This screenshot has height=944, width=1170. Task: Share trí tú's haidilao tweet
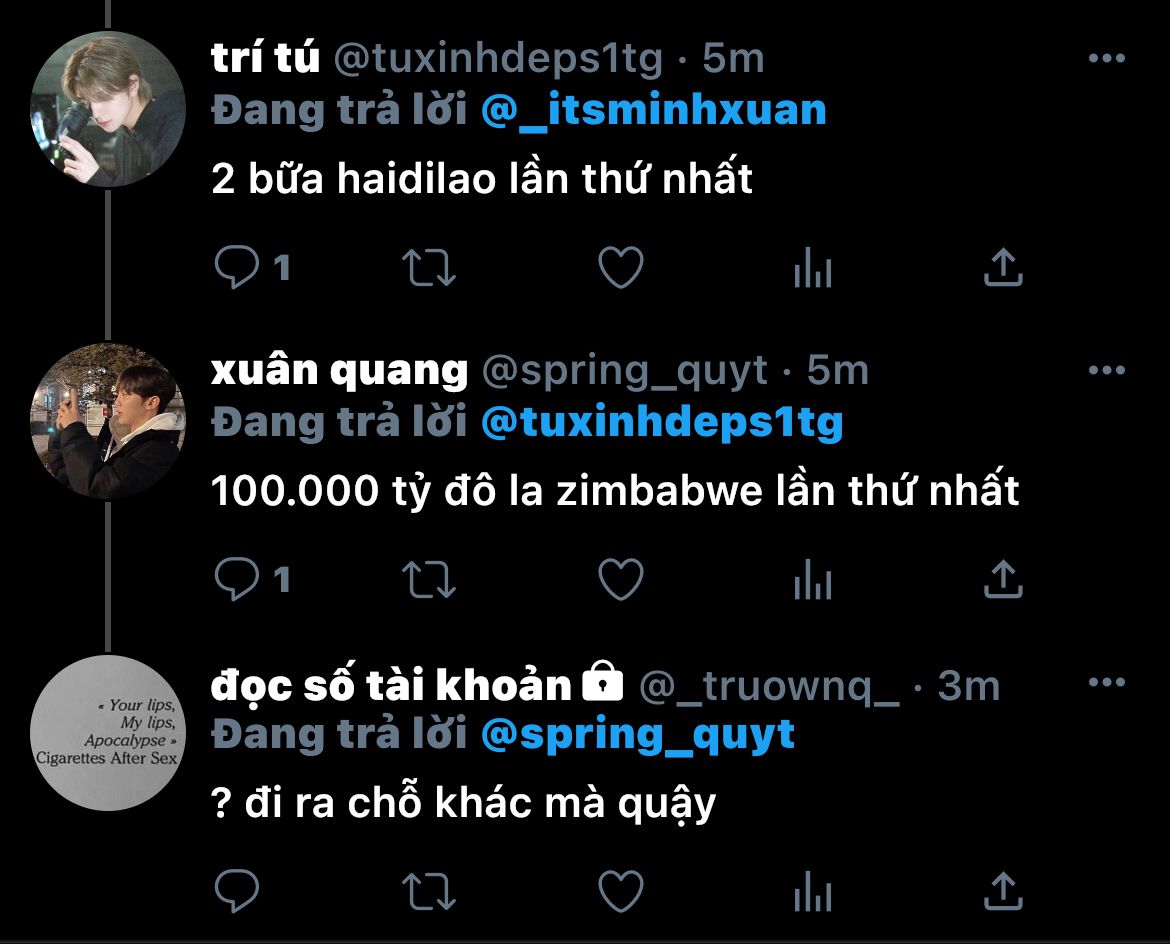[1003, 267]
